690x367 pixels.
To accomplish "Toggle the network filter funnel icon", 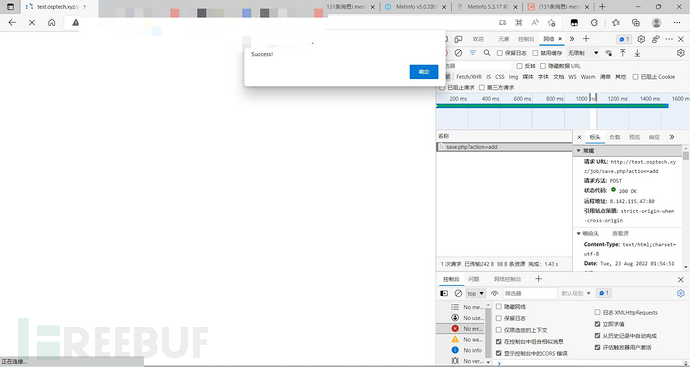I will click(x=473, y=53).
